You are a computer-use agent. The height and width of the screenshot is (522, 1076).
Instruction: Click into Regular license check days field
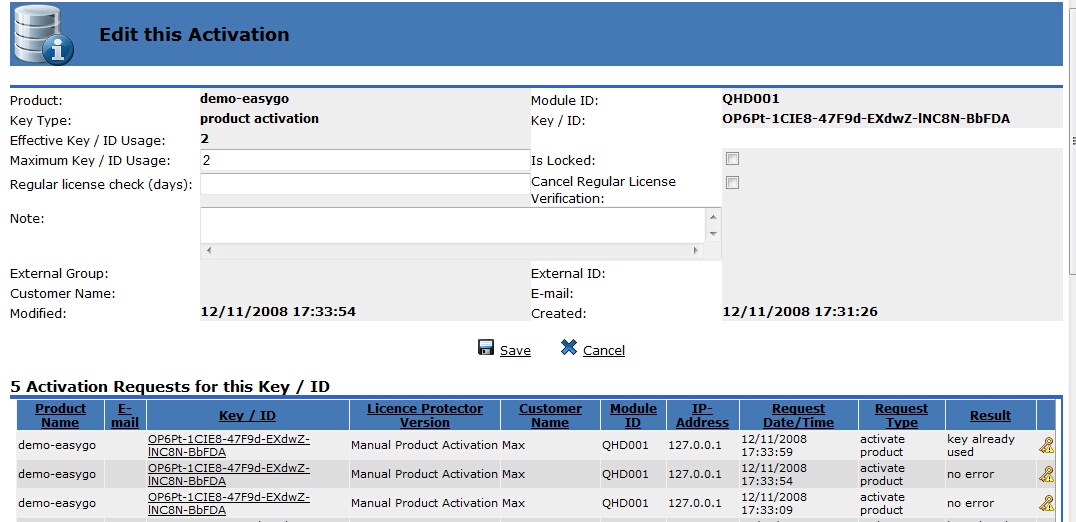tap(364, 184)
